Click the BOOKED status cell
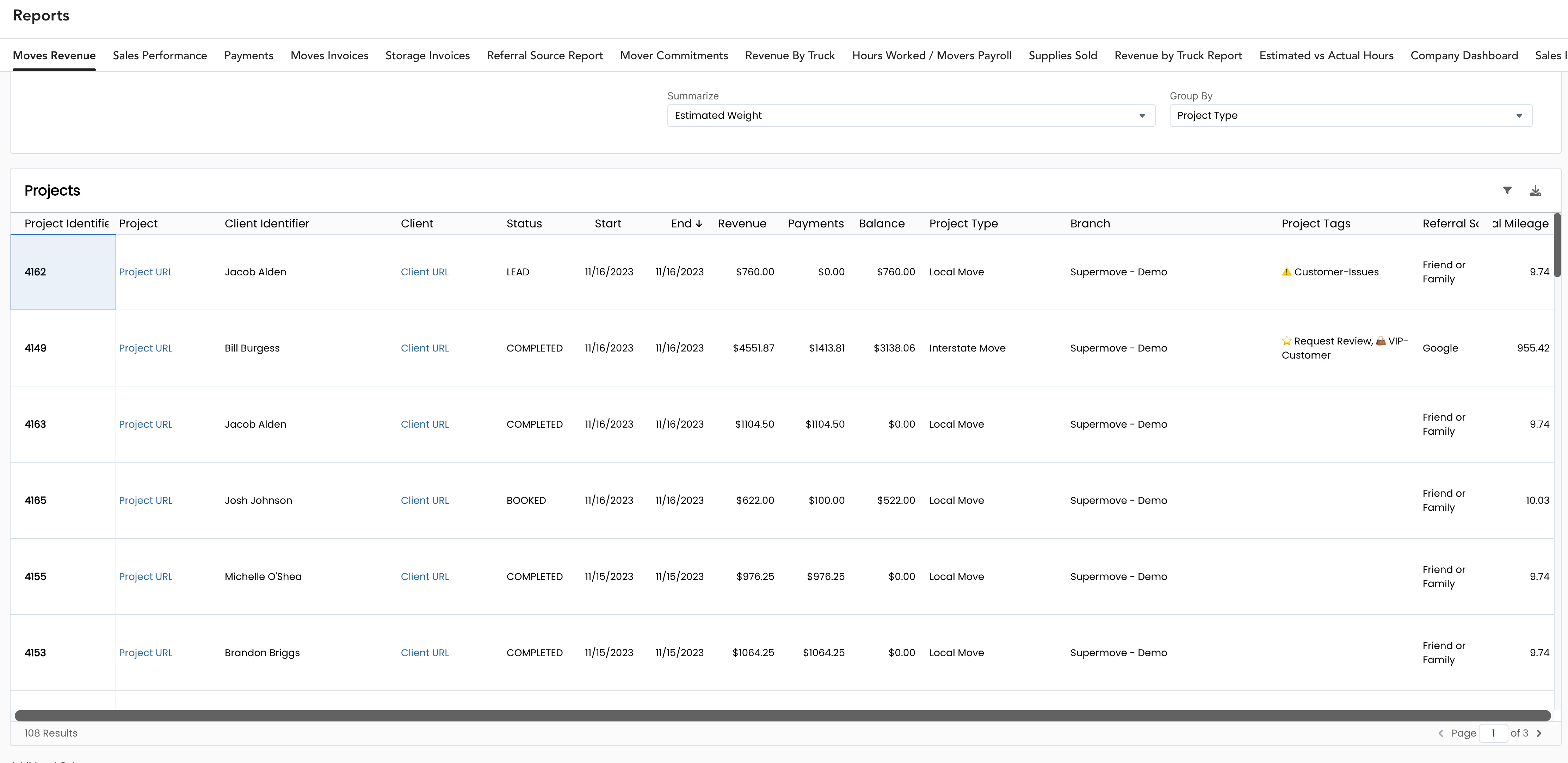Viewport: 1568px width, 763px height. pyautogui.click(x=526, y=501)
